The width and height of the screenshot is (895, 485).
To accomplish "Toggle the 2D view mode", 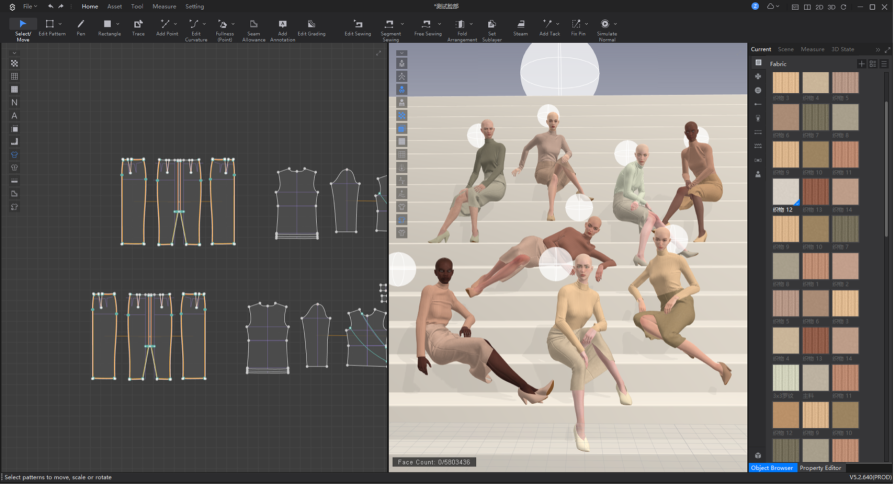I will coord(817,6).
